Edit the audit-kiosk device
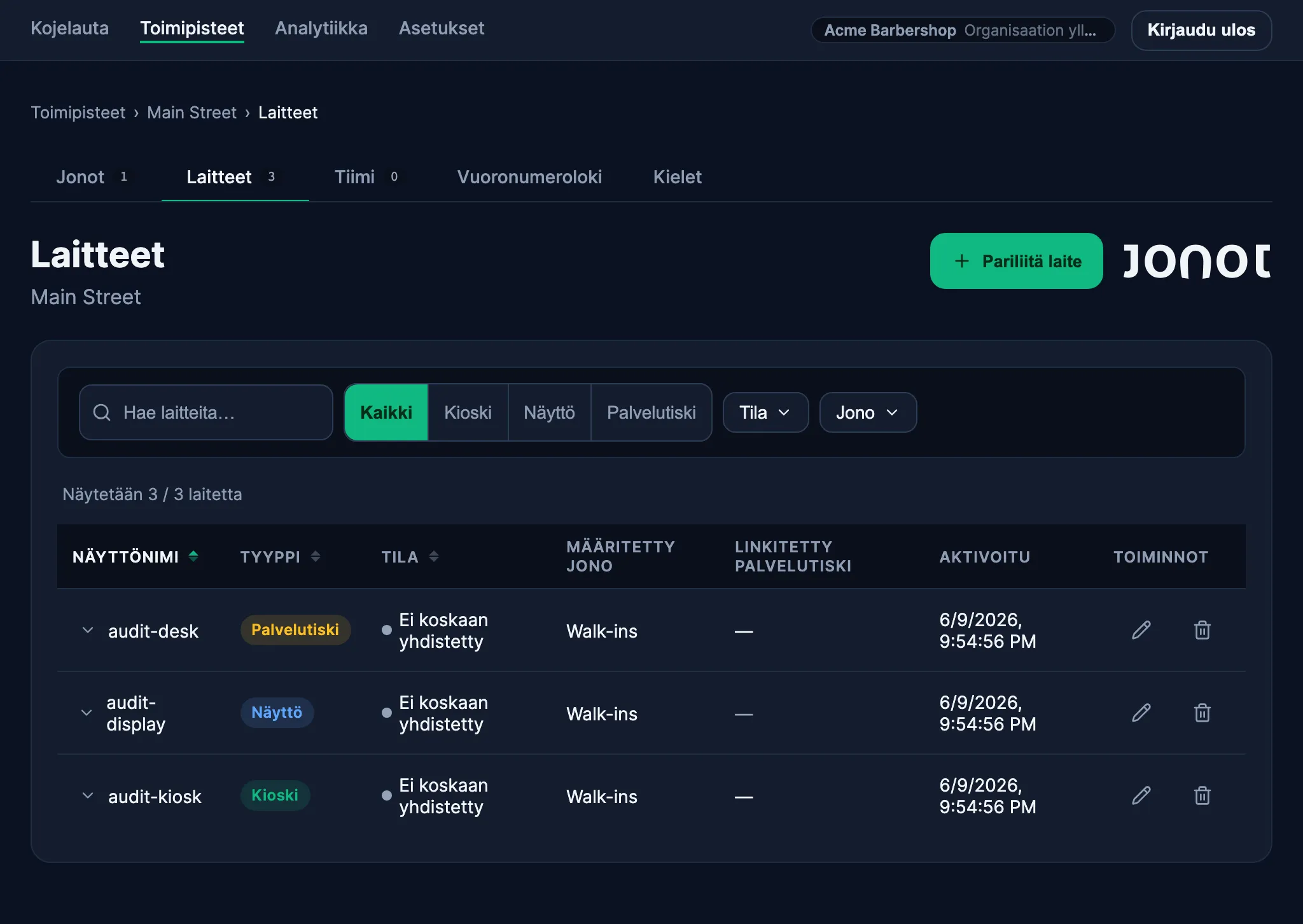The height and width of the screenshot is (924, 1303). click(1141, 795)
